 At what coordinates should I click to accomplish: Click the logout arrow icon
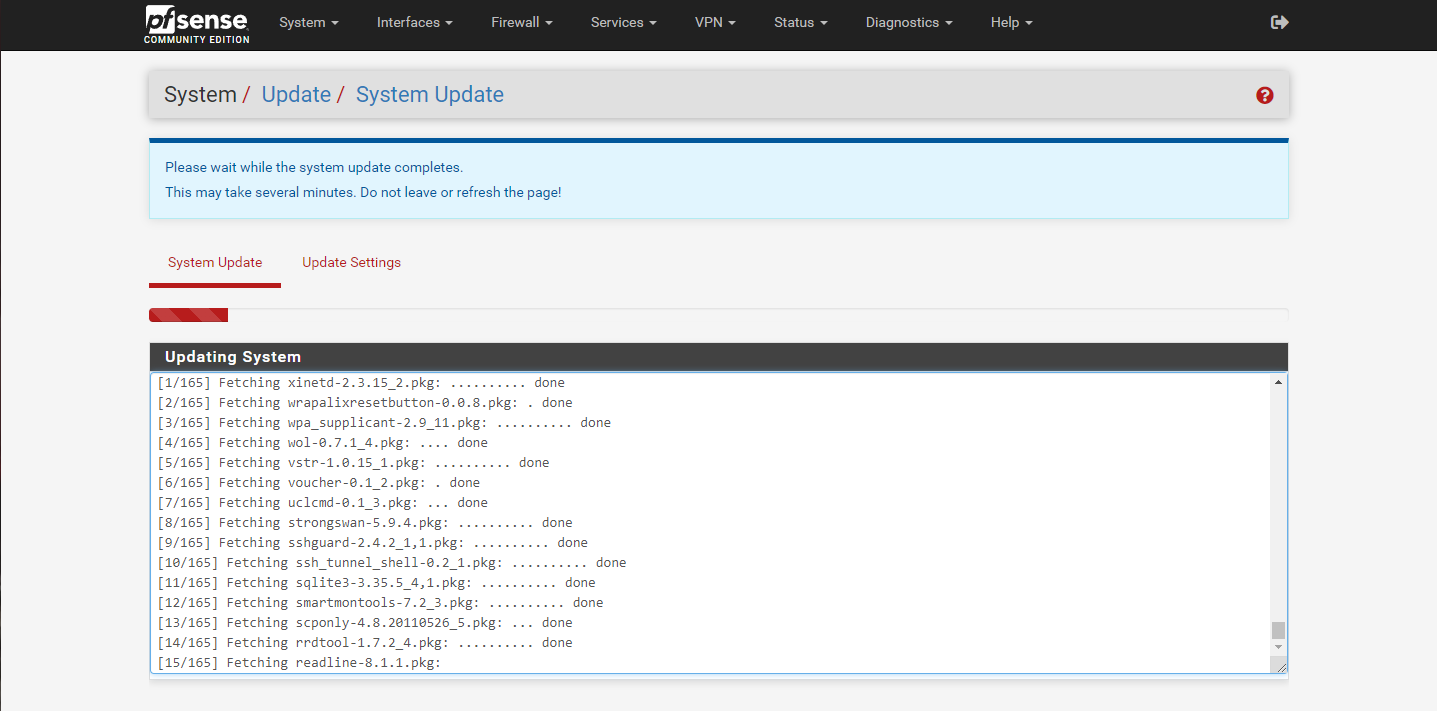pos(1279,22)
